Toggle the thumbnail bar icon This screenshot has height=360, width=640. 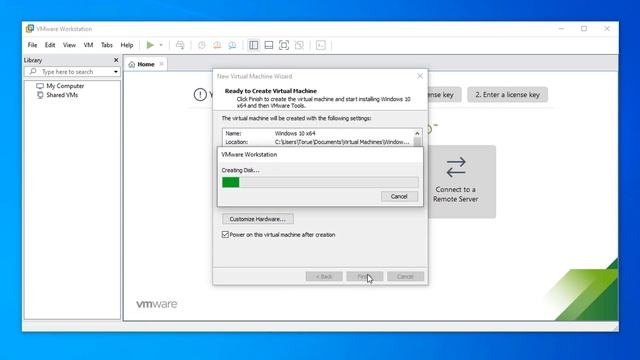tap(269, 45)
